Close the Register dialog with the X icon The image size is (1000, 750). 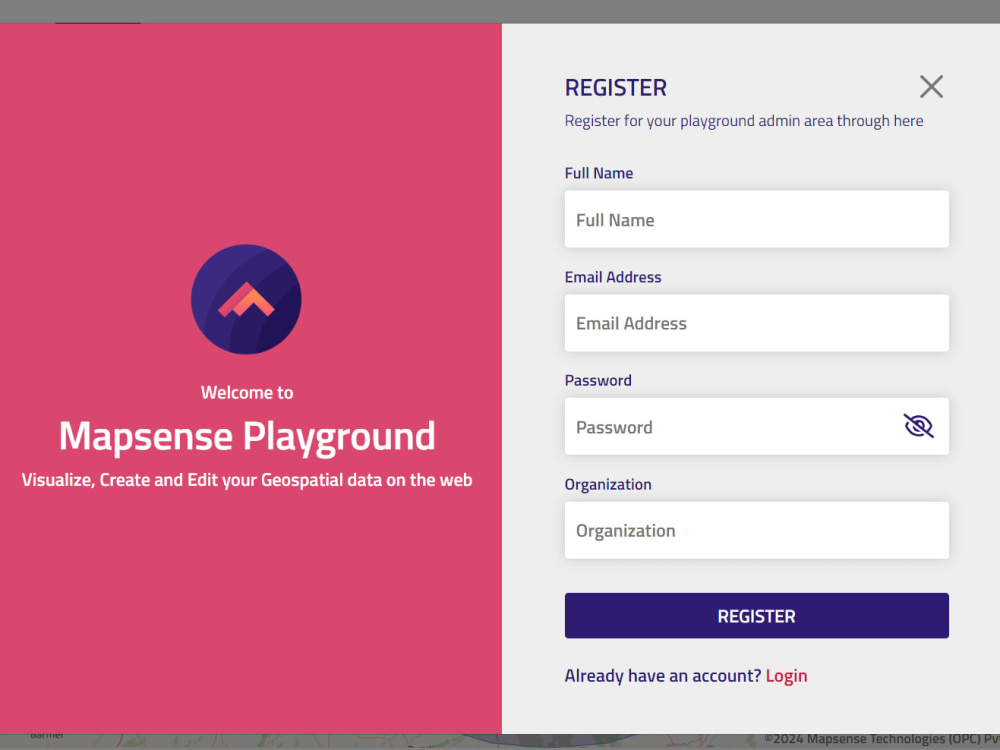coord(931,87)
